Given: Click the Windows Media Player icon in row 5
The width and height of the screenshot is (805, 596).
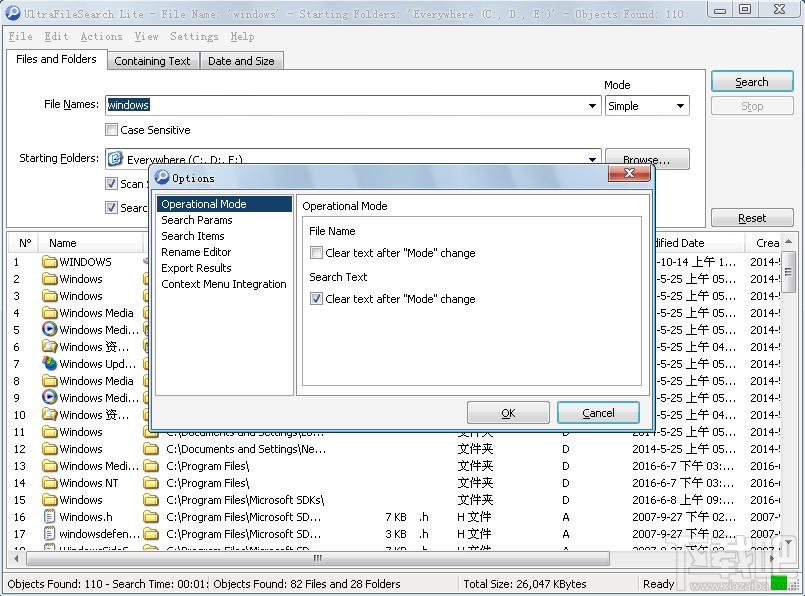Looking at the screenshot, I should pos(50,329).
